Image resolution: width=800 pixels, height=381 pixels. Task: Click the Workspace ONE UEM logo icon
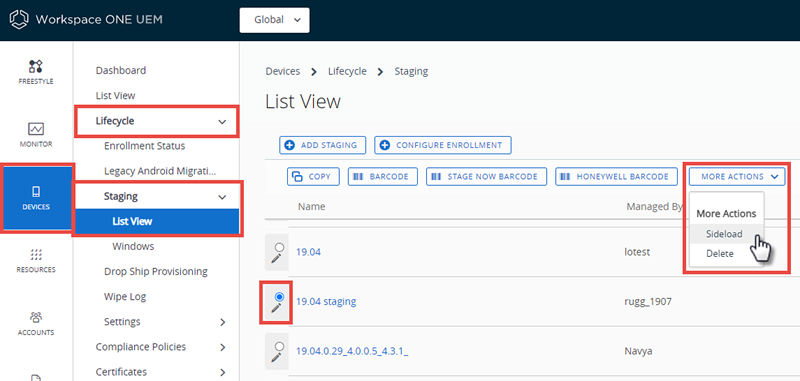click(19, 20)
